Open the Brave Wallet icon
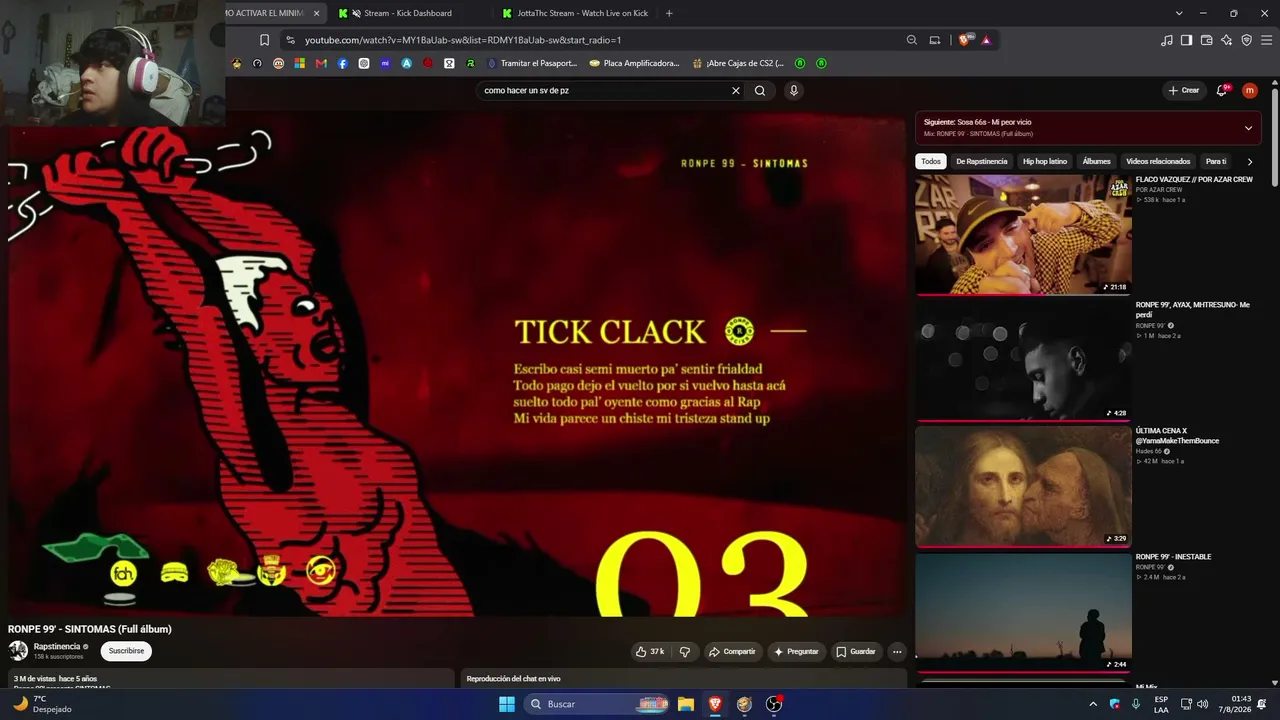The width and height of the screenshot is (1280, 720). point(1206,40)
